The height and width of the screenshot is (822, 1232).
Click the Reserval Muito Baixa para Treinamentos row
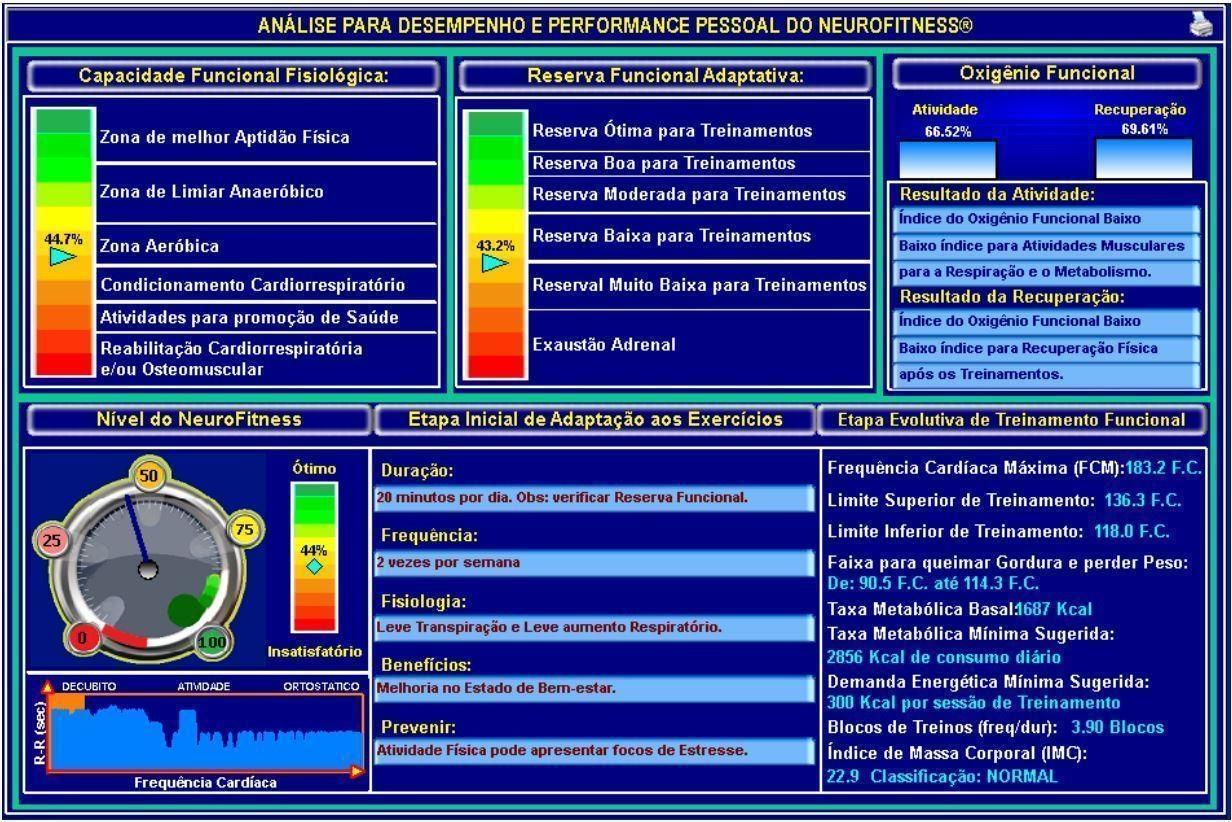tap(700, 285)
